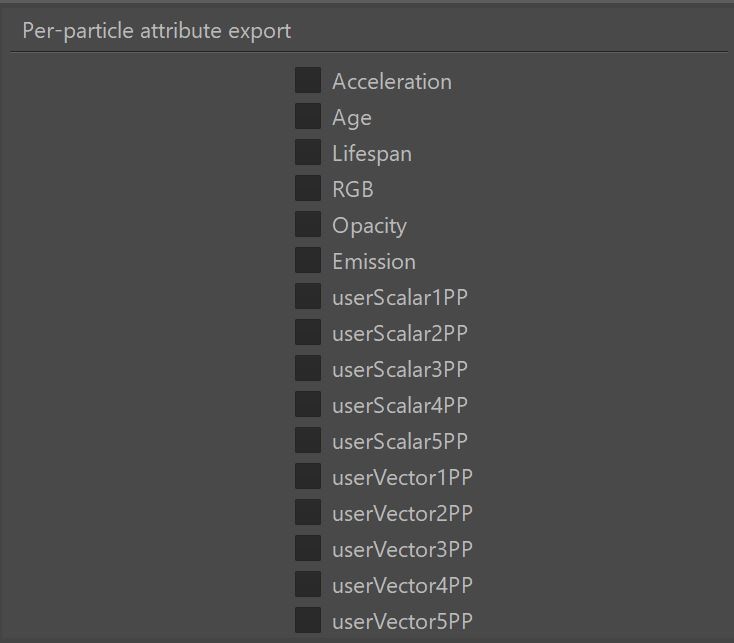The image size is (734, 643).
Task: Check the Age export option
Action: pos(308,116)
